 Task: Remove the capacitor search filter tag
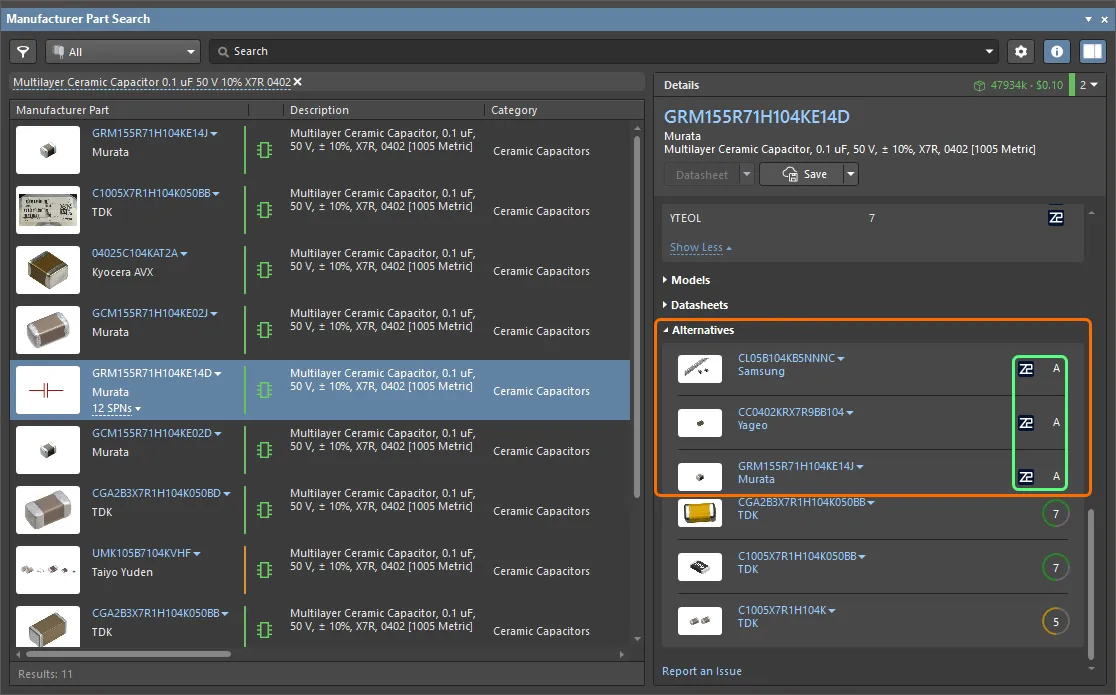tap(297, 82)
